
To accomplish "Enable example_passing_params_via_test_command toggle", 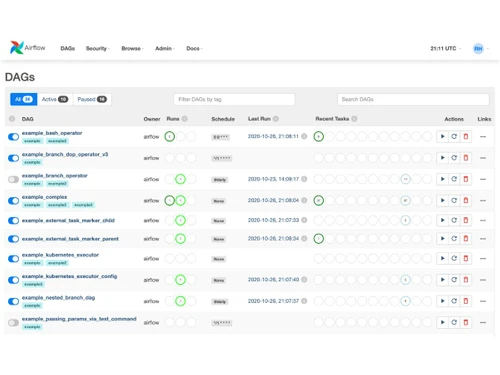I will click(13, 323).
